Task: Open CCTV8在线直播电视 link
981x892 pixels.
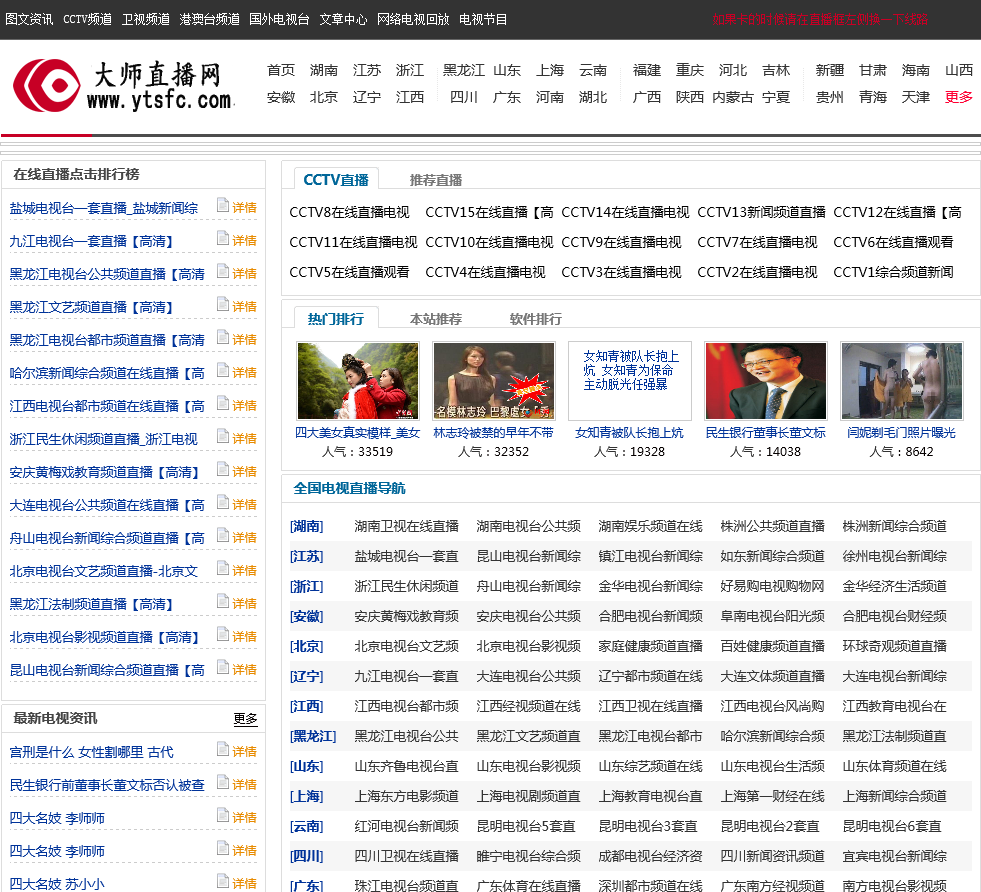Action: pyautogui.click(x=349, y=213)
